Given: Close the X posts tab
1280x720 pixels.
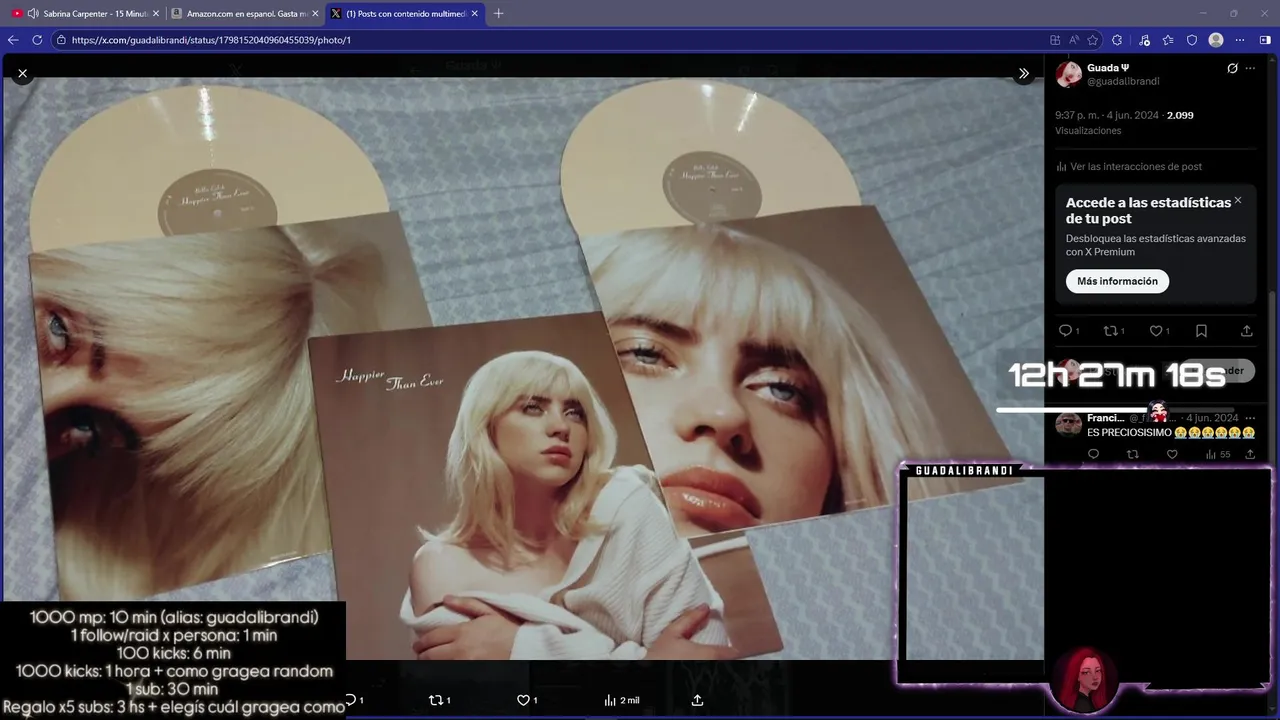Looking at the screenshot, I should coord(475,13).
